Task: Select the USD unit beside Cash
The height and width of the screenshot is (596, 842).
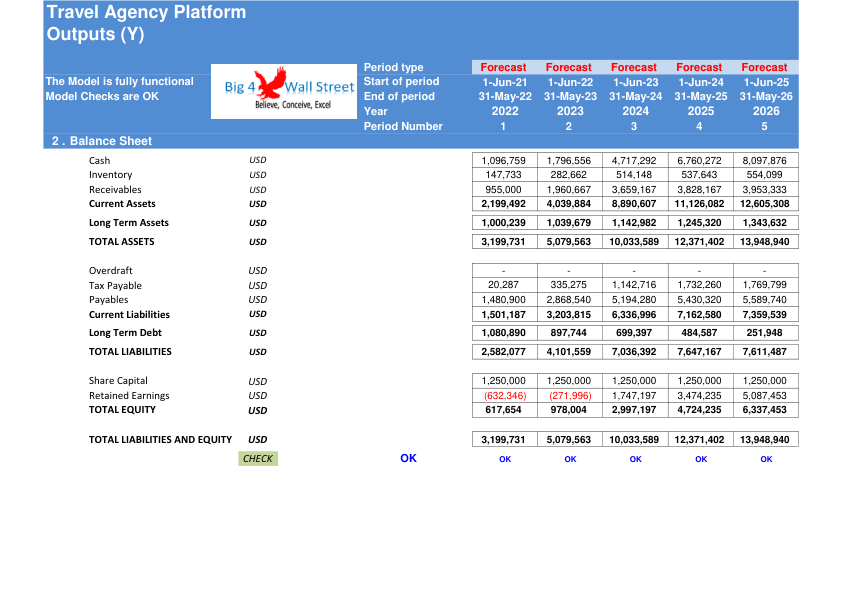Action: [258, 160]
